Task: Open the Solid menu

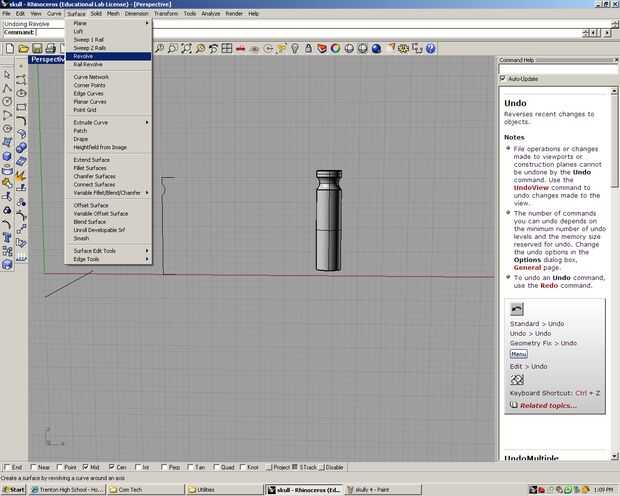Action: pyautogui.click(x=96, y=13)
